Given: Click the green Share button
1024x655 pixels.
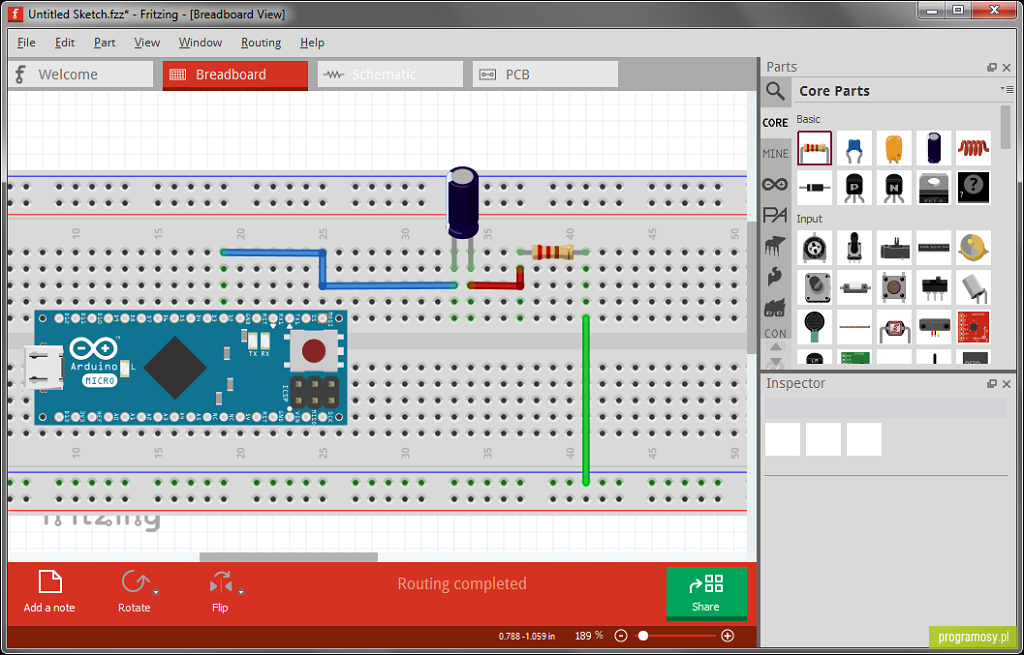Looking at the screenshot, I should [706, 593].
